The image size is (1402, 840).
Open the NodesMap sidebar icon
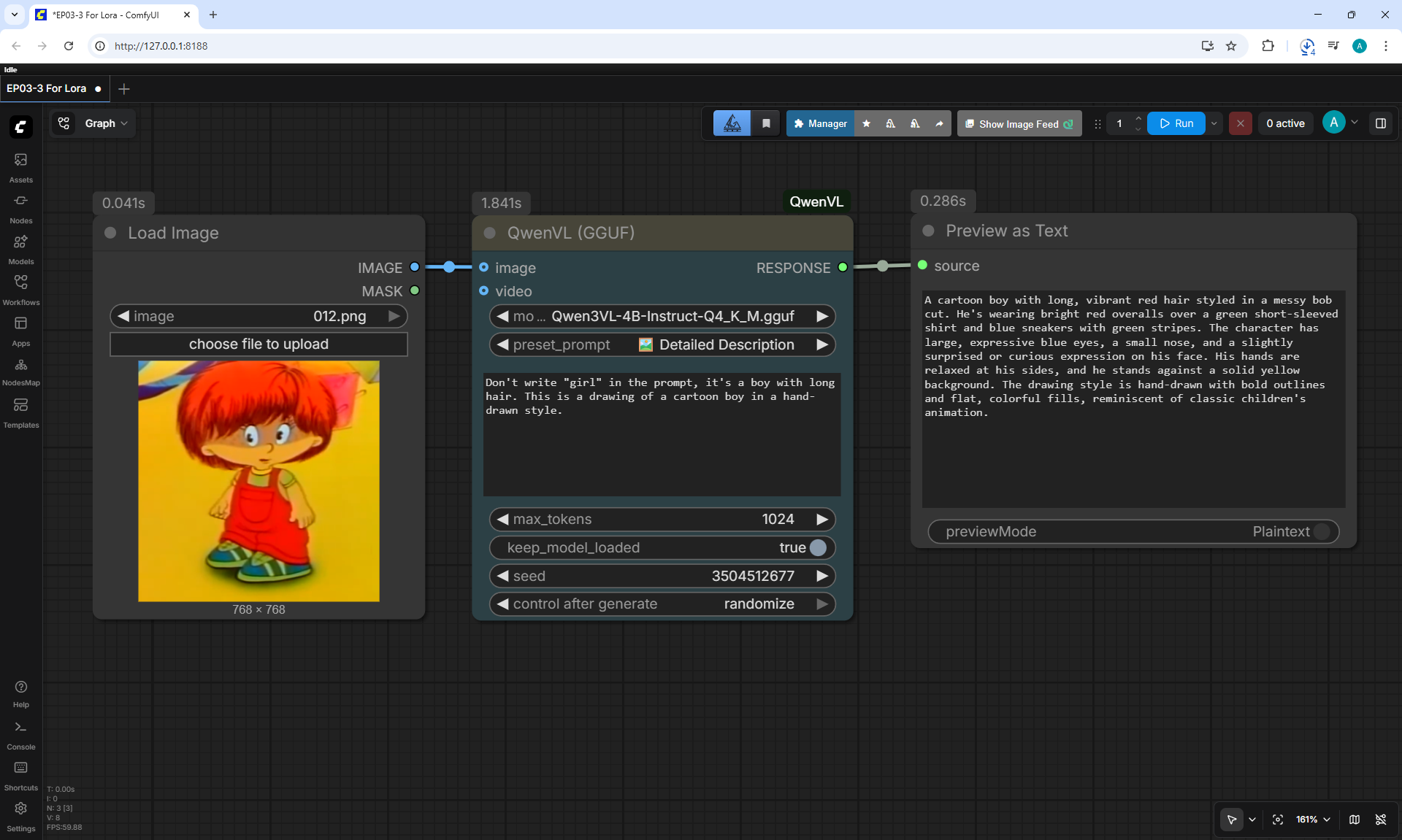coord(20,371)
